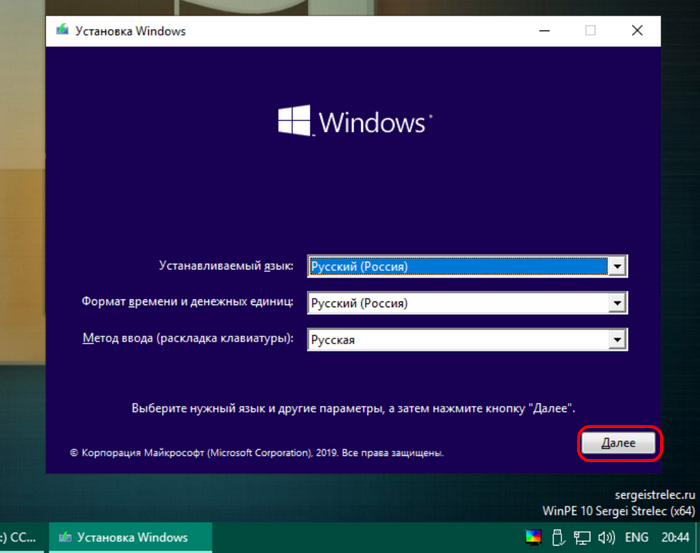The height and width of the screenshot is (553, 700).
Task: Click the colorful display tray icon
Action: point(533,537)
